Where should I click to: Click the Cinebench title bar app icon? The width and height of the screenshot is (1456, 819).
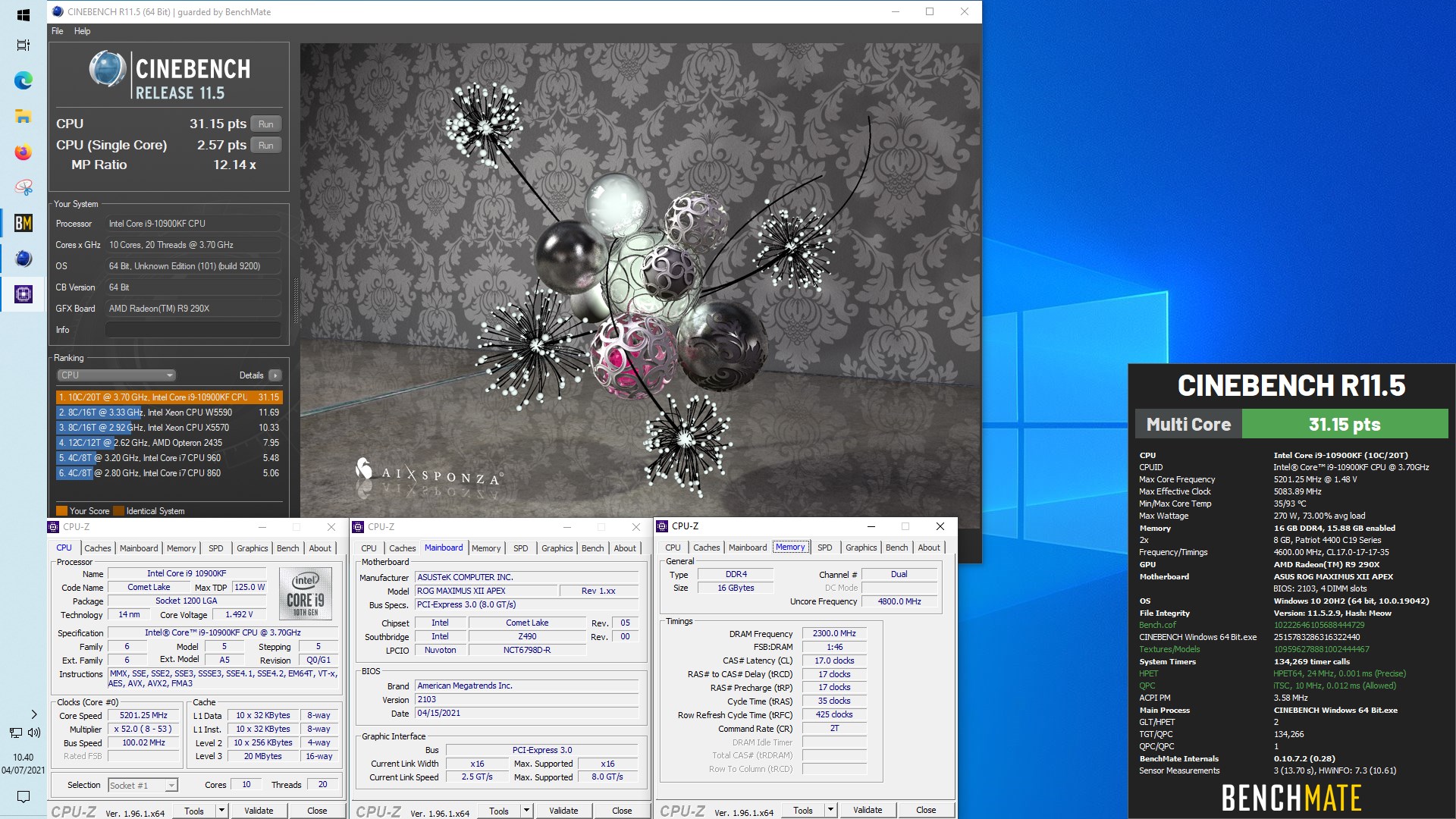tap(58, 11)
